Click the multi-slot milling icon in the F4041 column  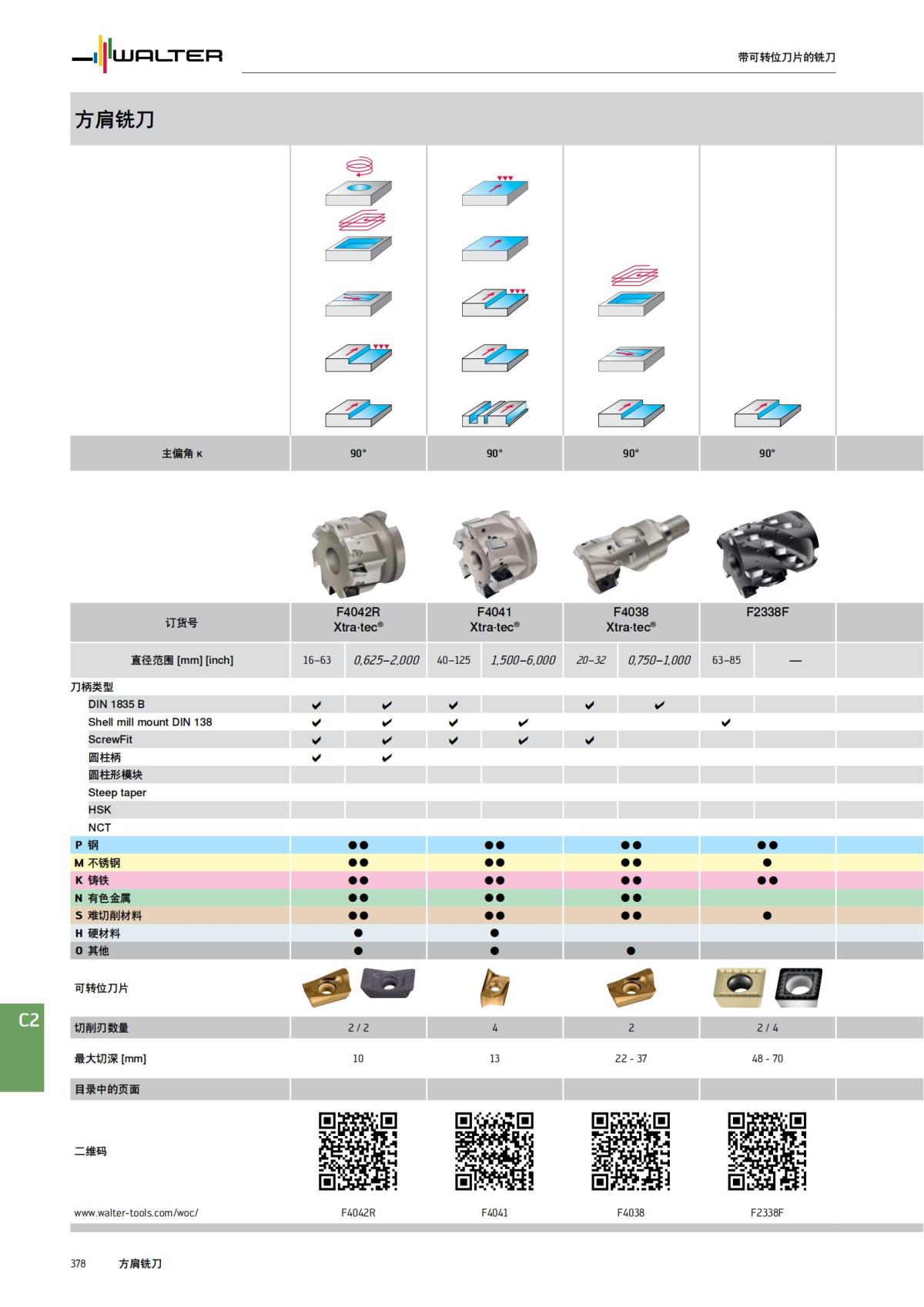pos(494,413)
